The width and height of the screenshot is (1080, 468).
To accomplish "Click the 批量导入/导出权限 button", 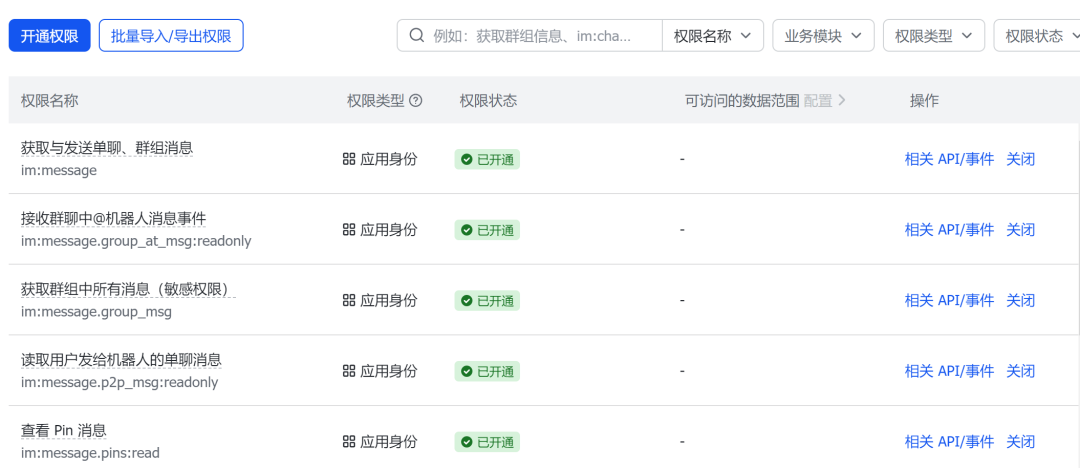I will click(171, 36).
